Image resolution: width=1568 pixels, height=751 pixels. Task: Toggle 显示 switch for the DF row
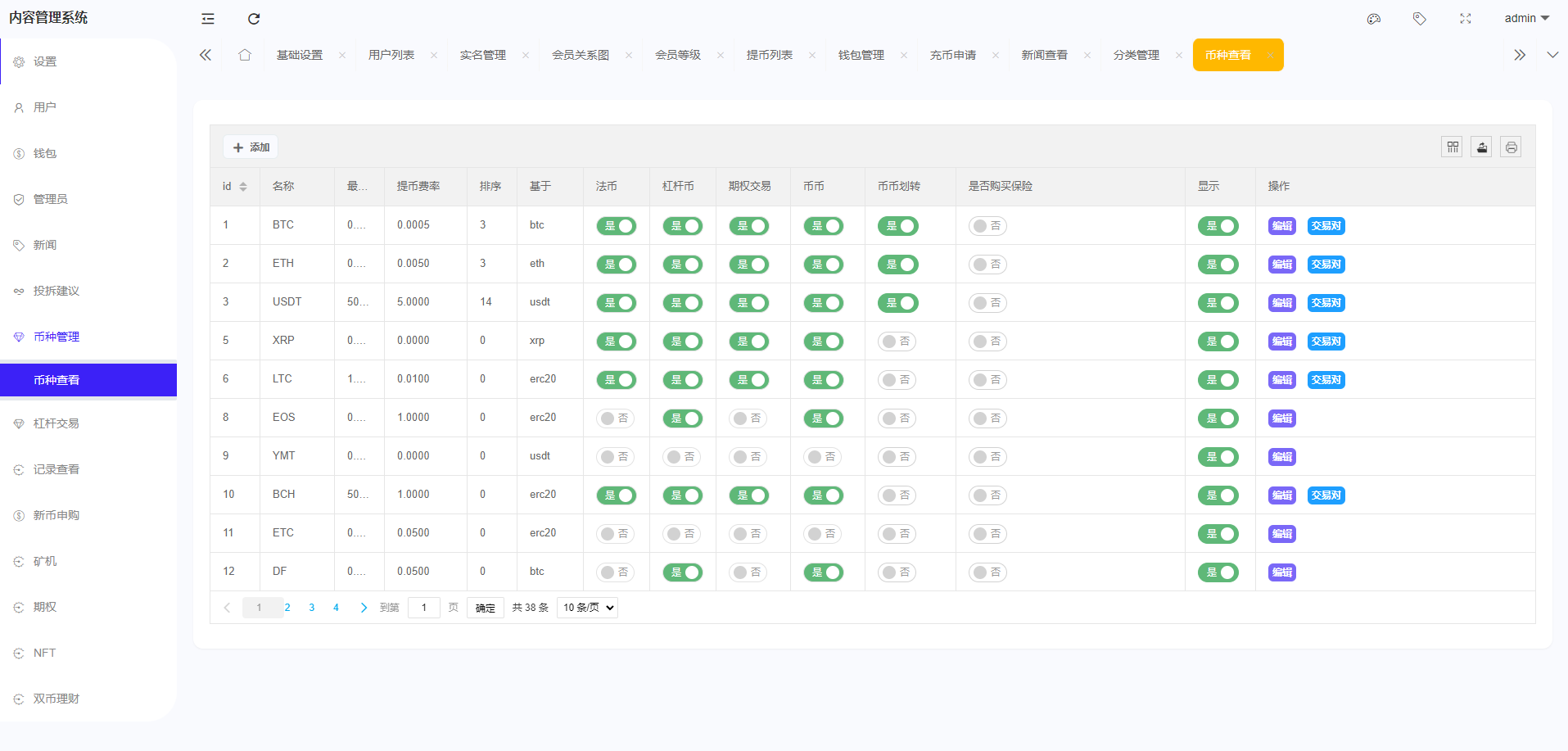coord(1218,572)
